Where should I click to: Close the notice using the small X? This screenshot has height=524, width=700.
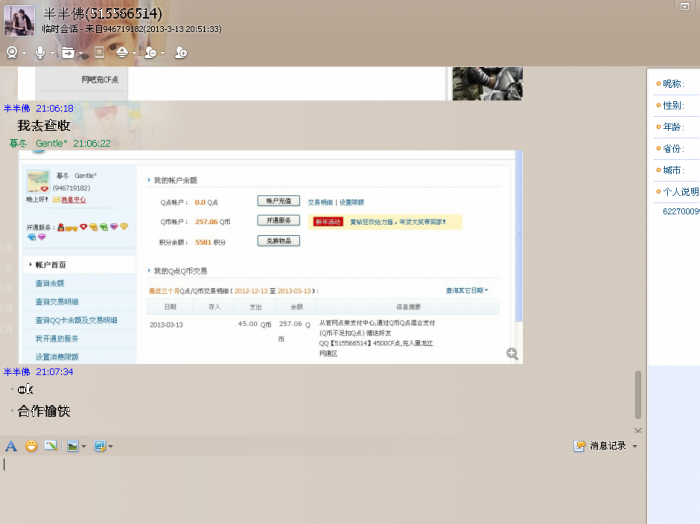(x=638, y=430)
